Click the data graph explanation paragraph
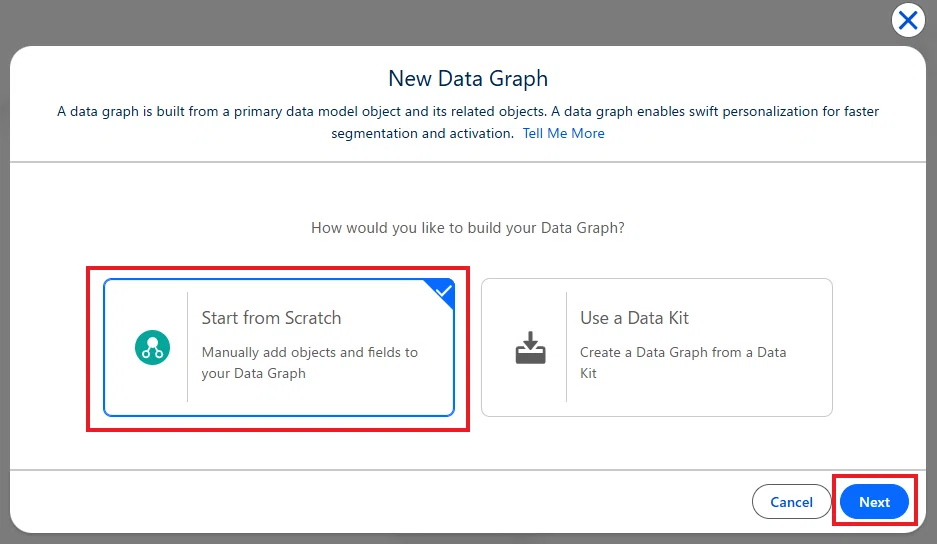This screenshot has height=544, width=937. click(468, 122)
